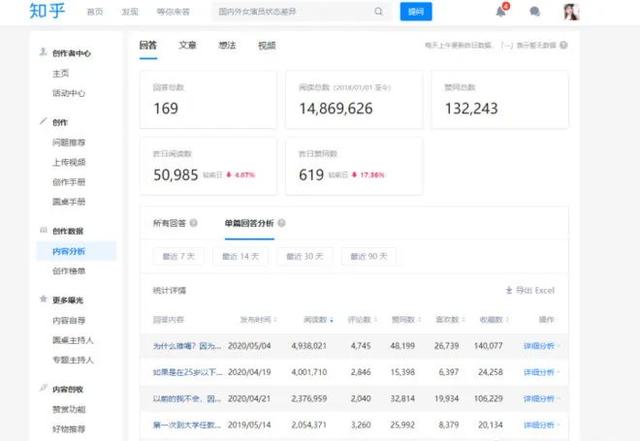Click the 创作 pencil icon
640x441 pixels.
click(x=43, y=121)
